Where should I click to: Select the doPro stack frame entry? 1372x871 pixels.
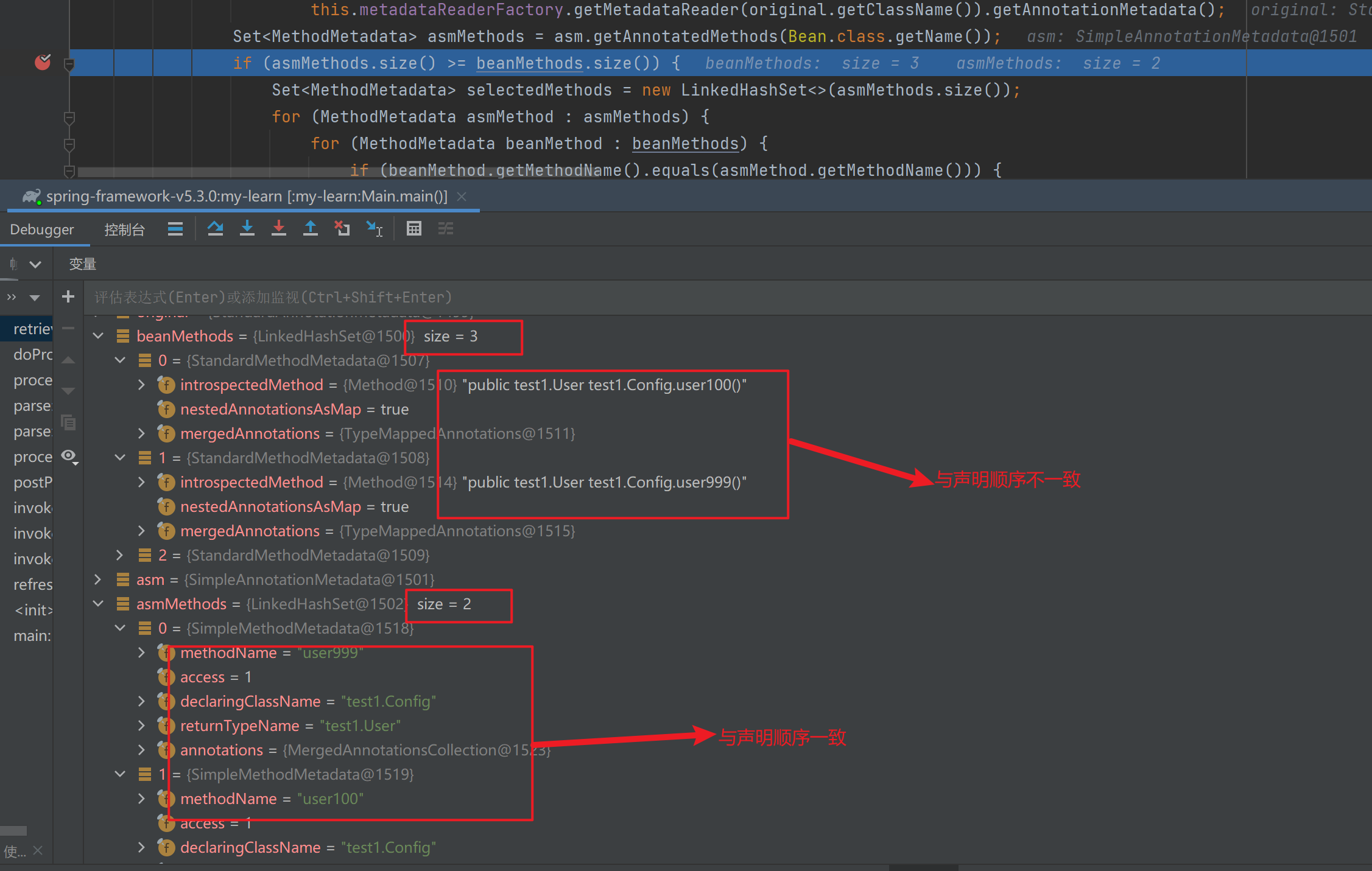(32, 354)
